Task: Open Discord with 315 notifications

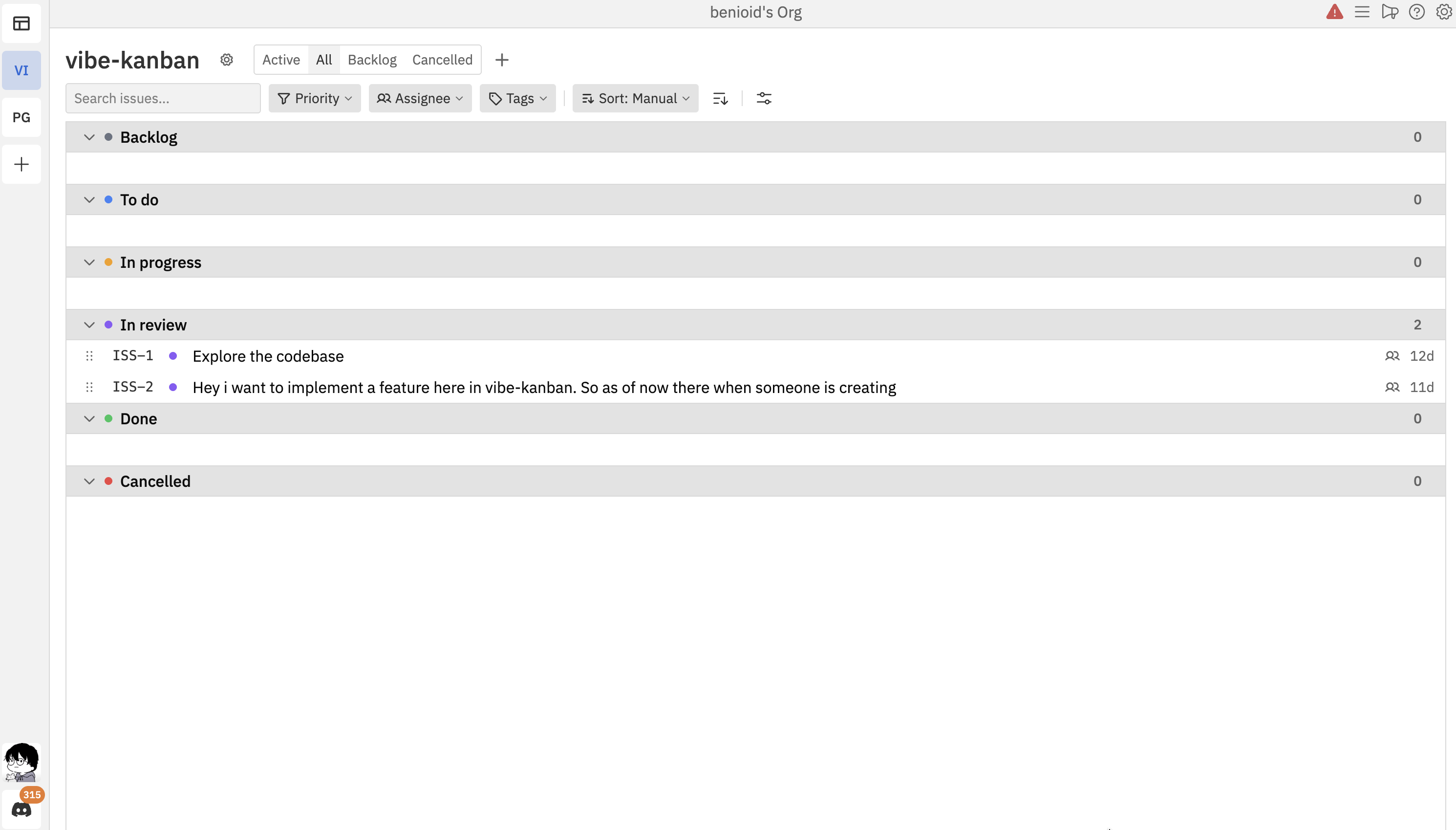Action: tap(21, 808)
